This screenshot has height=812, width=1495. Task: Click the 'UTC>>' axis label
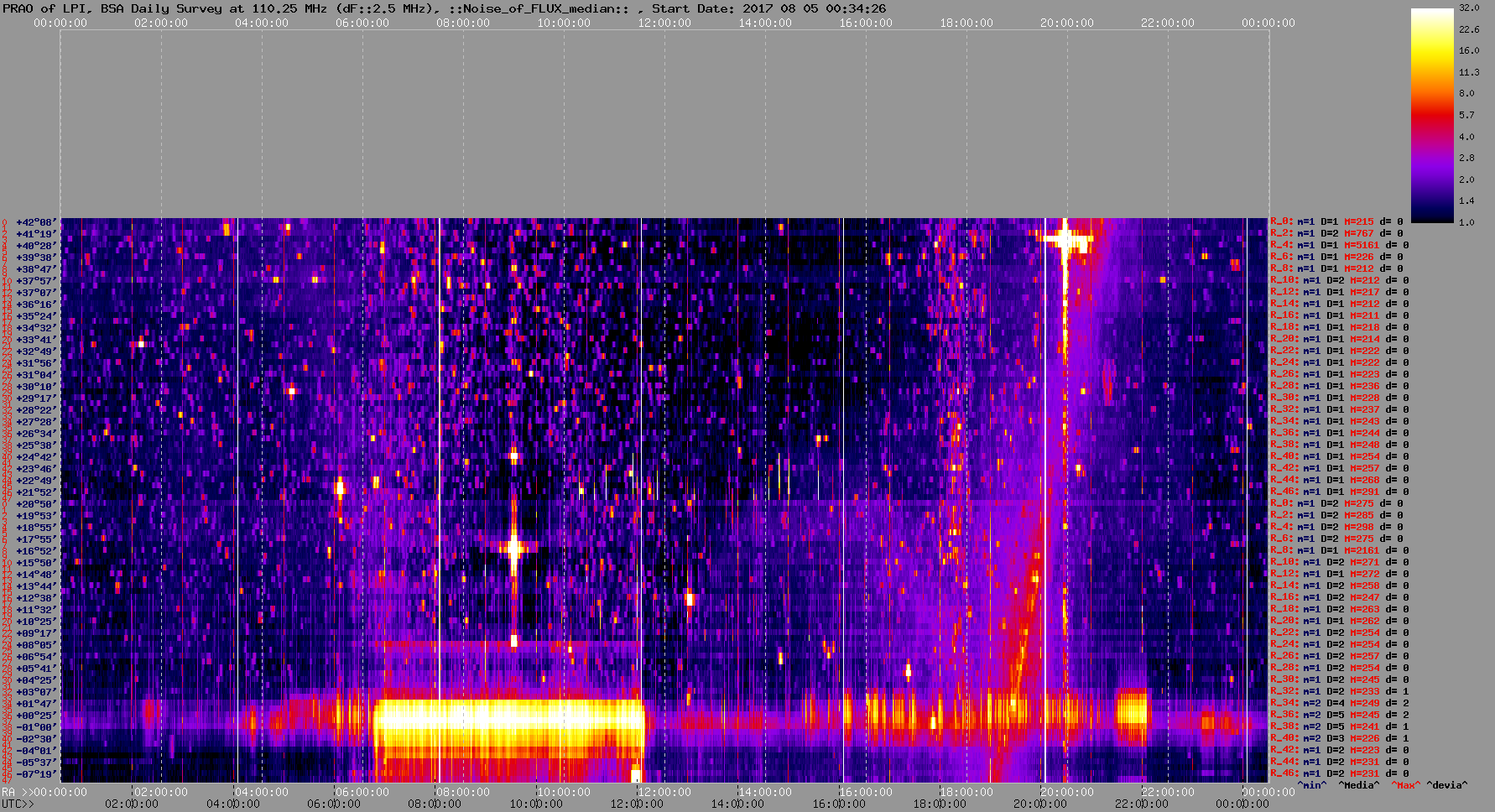point(18,804)
